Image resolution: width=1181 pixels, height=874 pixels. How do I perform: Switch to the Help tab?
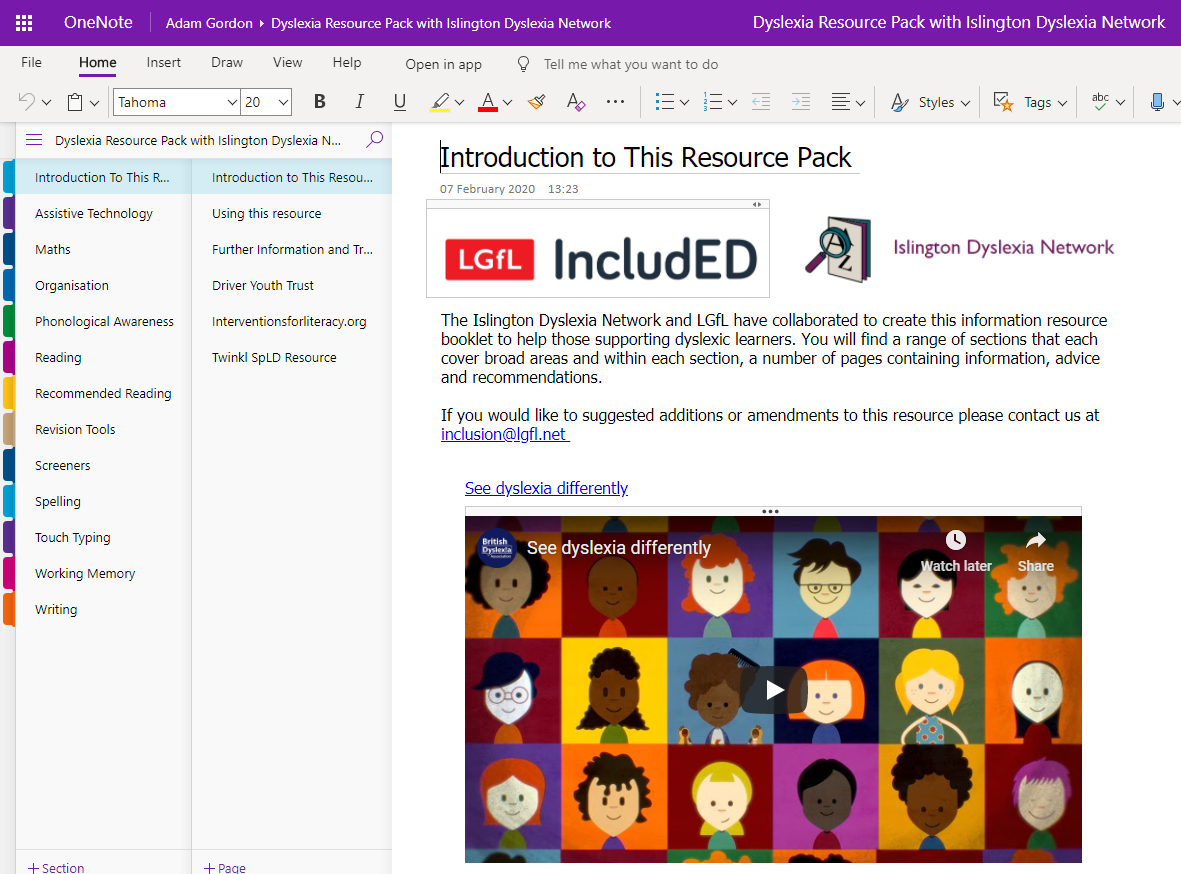pos(347,63)
